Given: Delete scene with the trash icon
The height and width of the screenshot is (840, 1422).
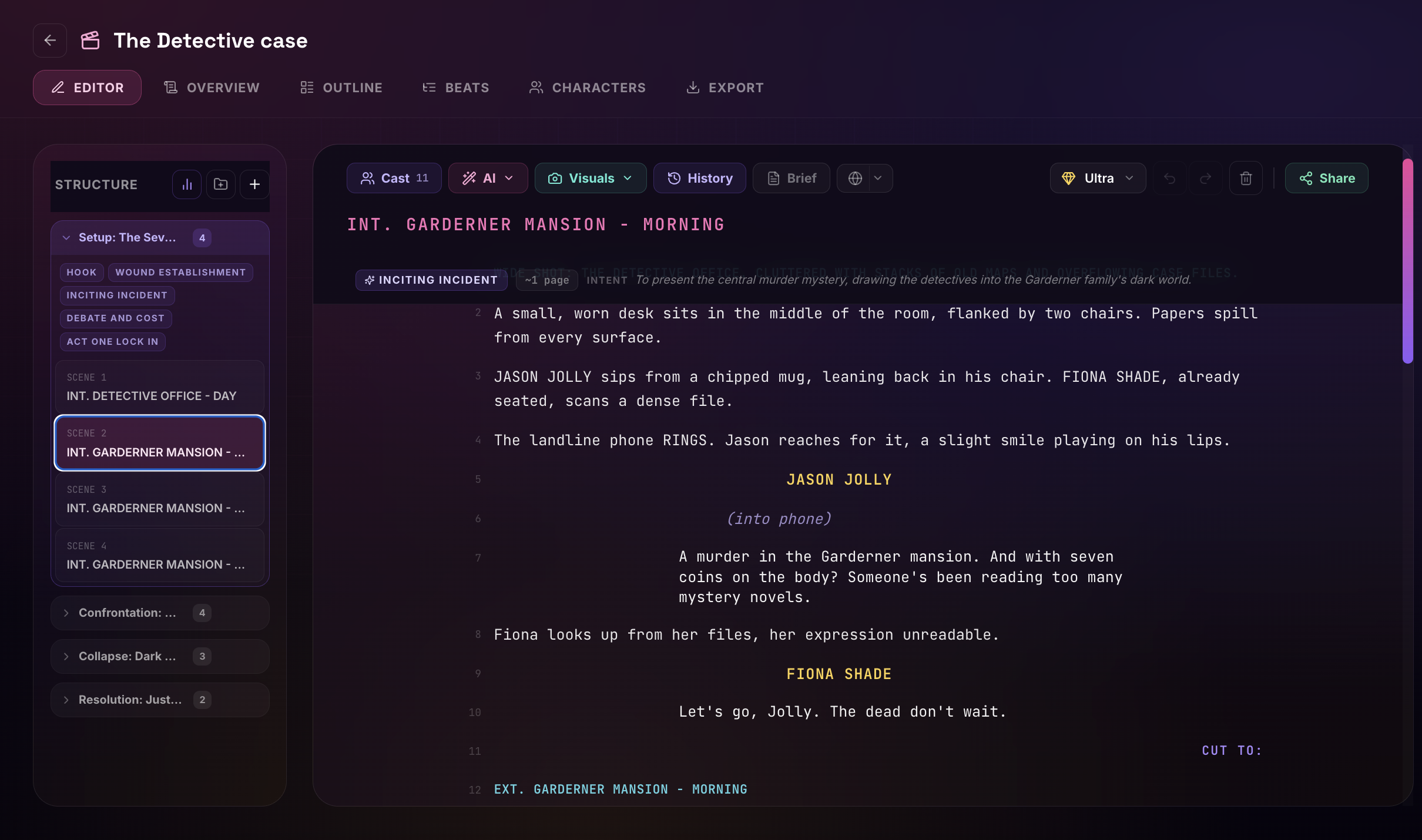Looking at the screenshot, I should (x=1246, y=178).
